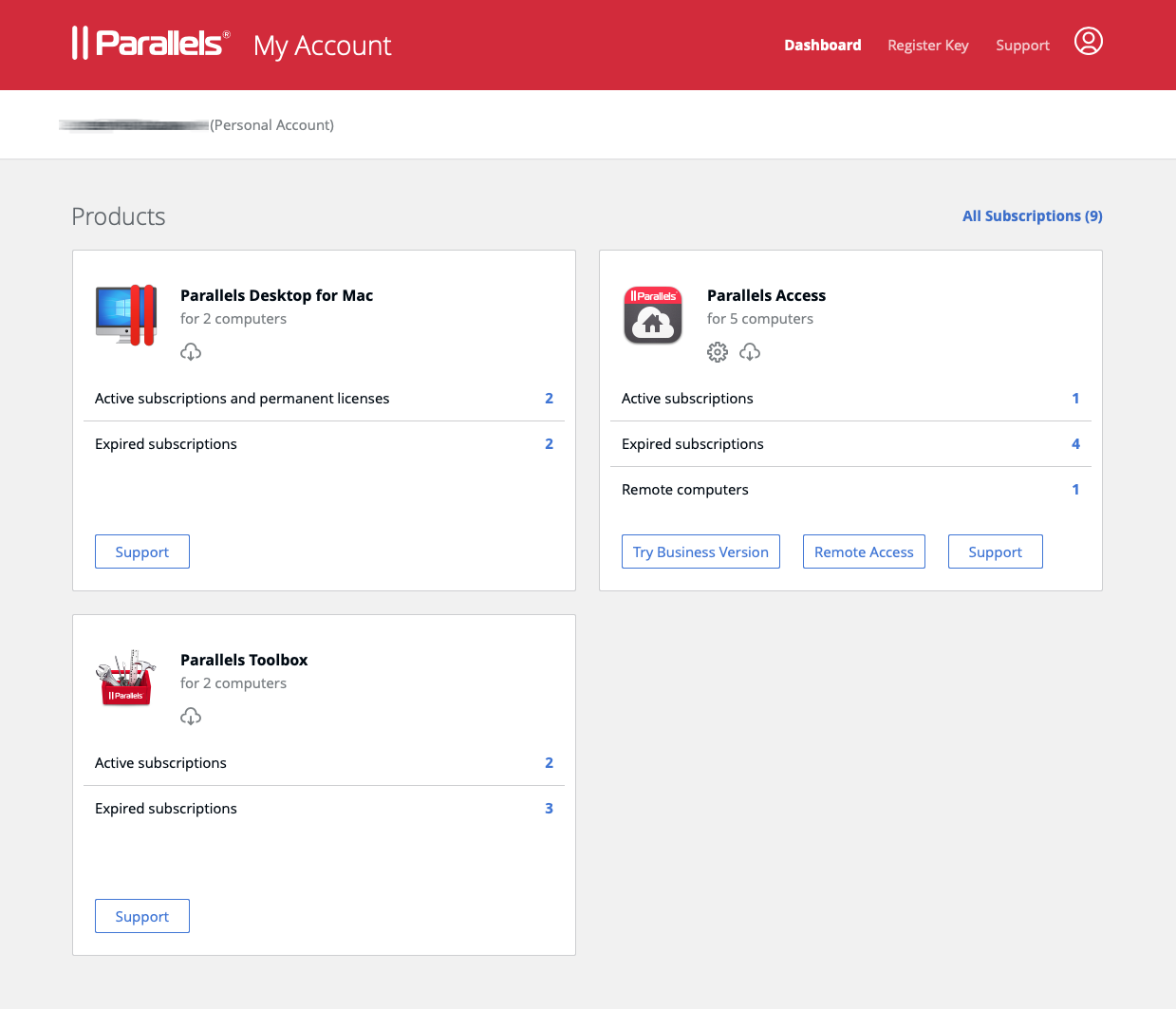Download Parallels Toolbox via cloud icon
The height and width of the screenshot is (1009, 1176).
point(191,717)
